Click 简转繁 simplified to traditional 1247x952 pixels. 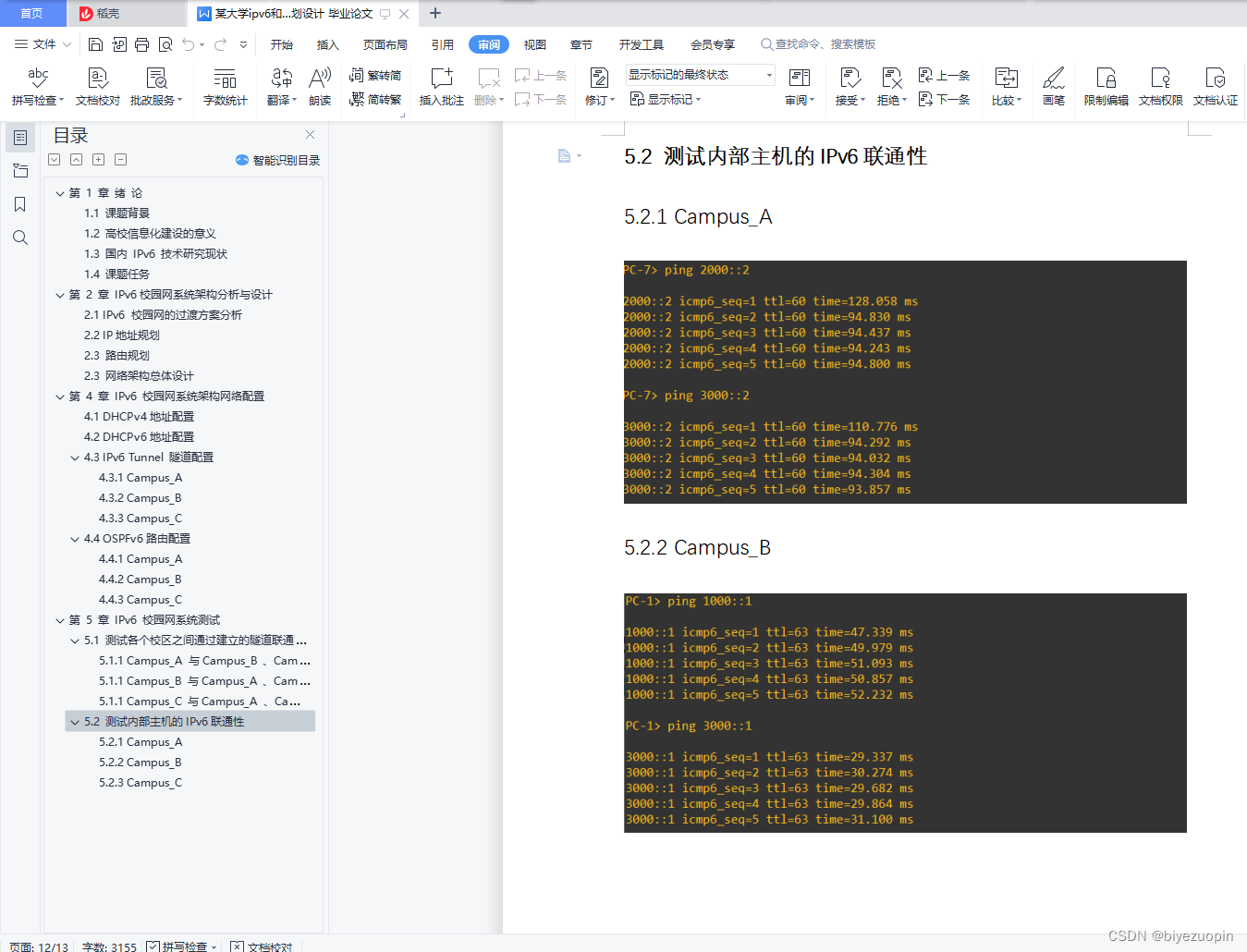pos(375,99)
